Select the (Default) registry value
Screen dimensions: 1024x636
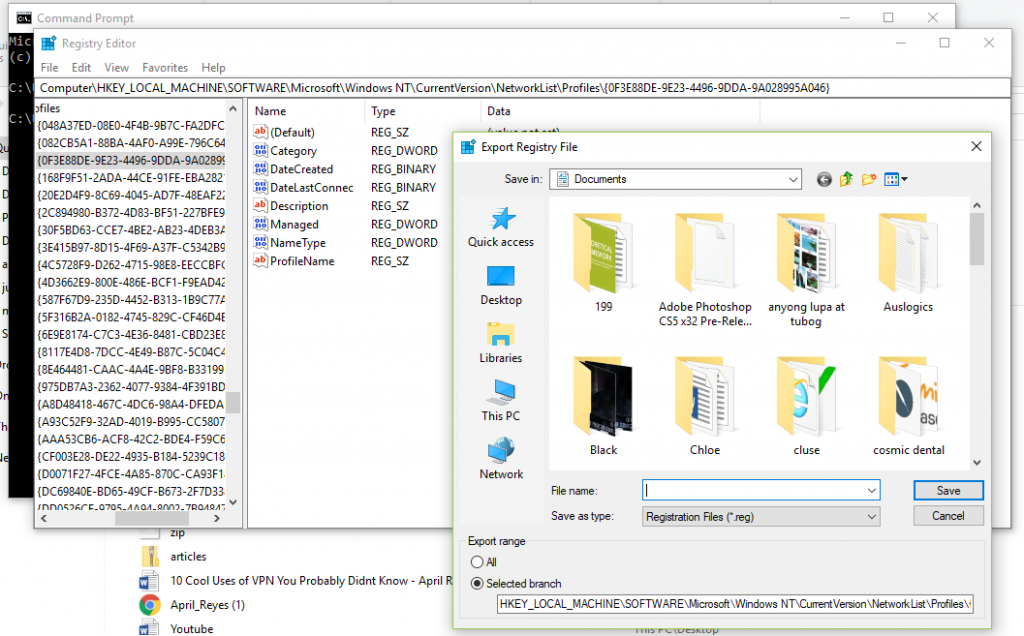[x=292, y=132]
